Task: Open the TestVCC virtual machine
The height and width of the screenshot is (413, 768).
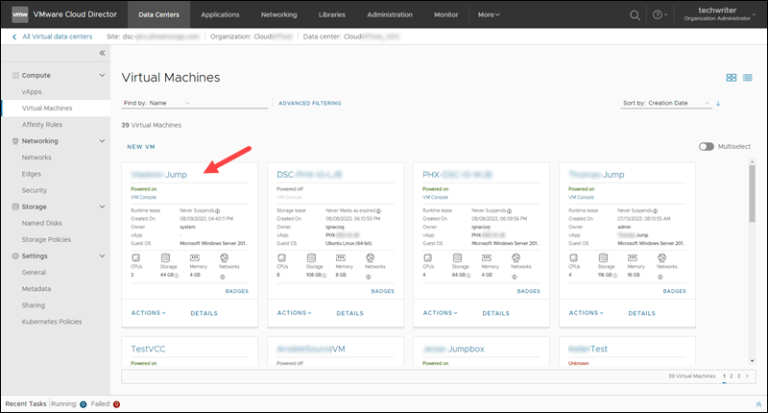Action: coord(148,349)
